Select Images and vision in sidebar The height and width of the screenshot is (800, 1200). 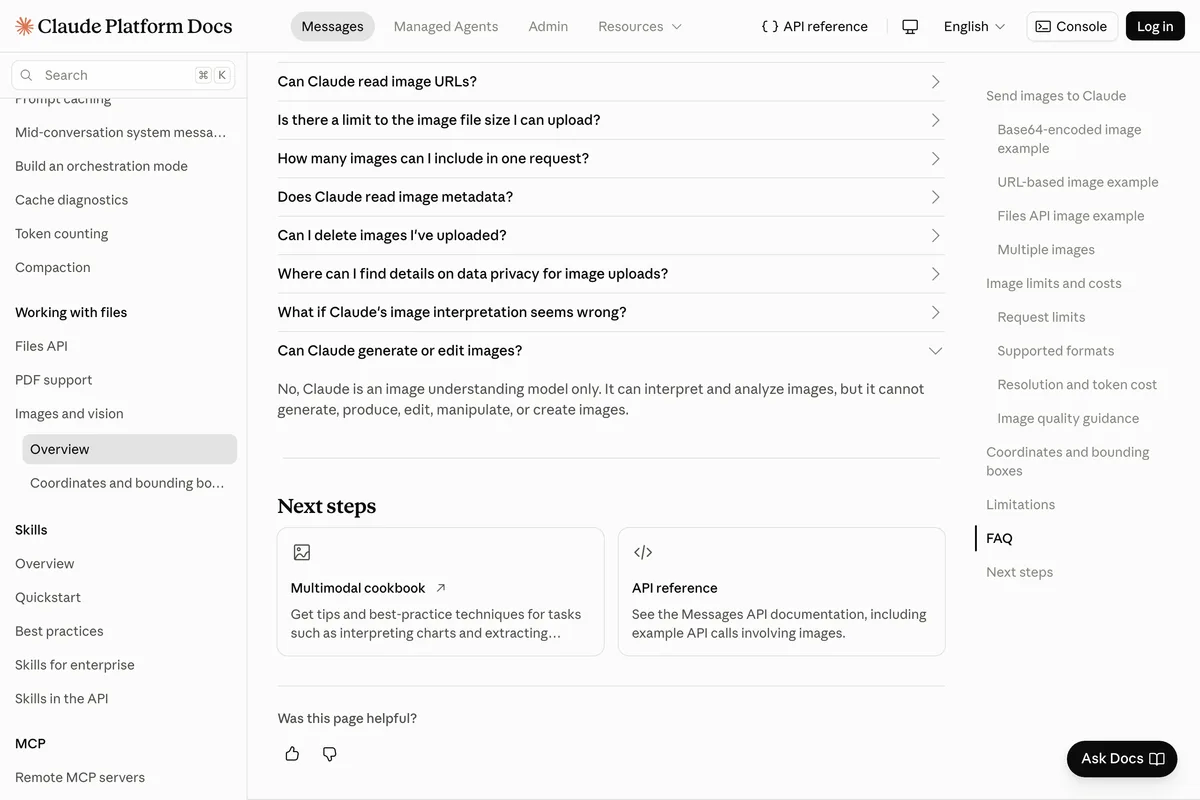pyautogui.click(x=69, y=414)
